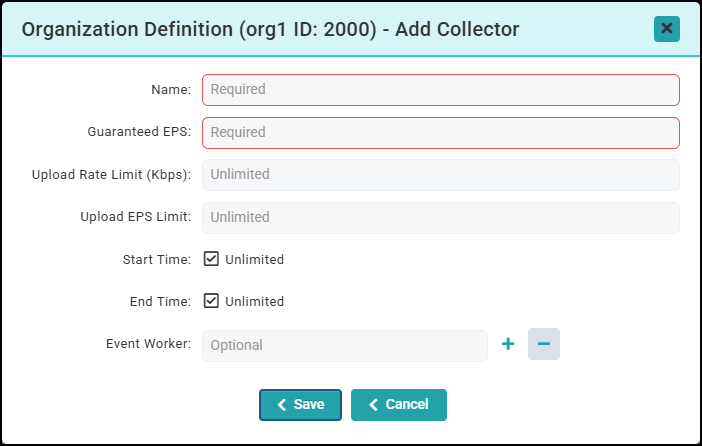Save the new collector
The image size is (702, 446).
[300, 405]
